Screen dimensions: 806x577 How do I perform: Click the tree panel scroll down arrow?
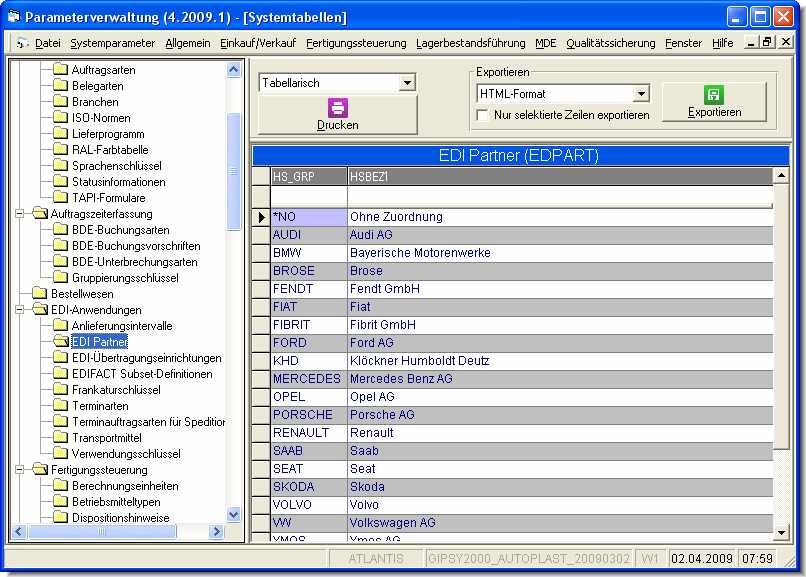(233, 514)
